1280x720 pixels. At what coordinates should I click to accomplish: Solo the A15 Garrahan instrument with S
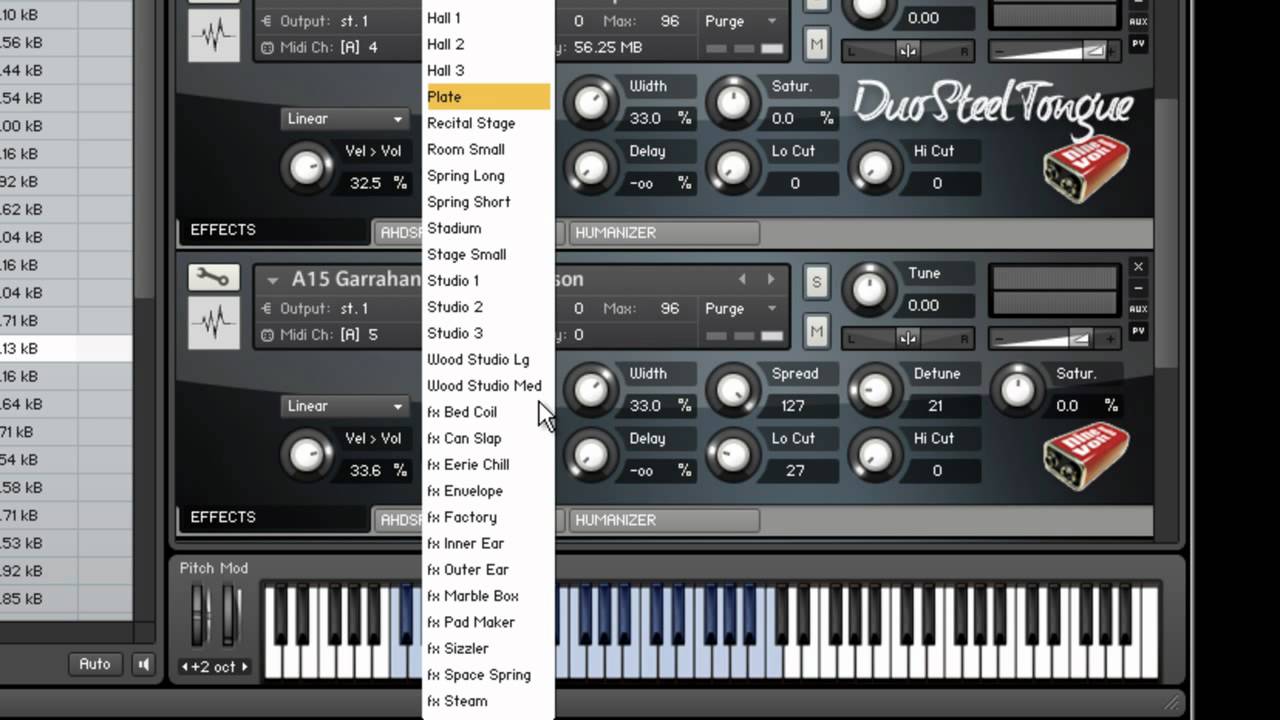[x=816, y=282]
